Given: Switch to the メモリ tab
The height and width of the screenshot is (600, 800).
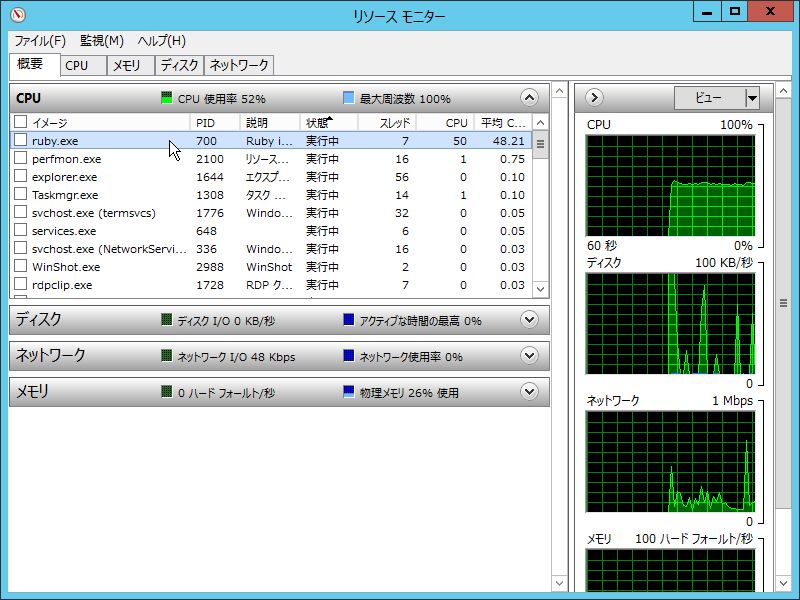Looking at the screenshot, I should coord(131,65).
